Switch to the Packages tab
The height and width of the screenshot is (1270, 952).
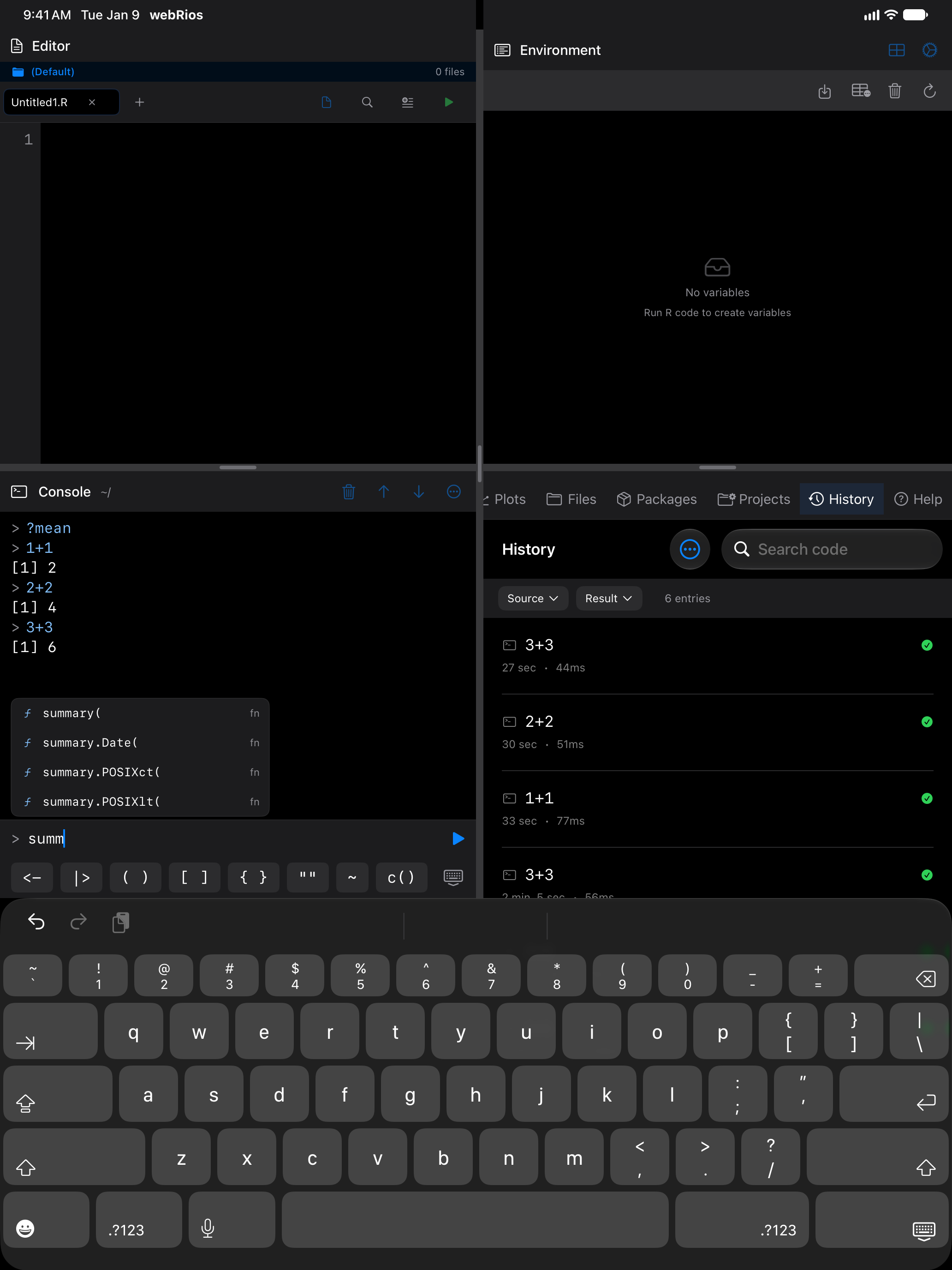(x=656, y=499)
